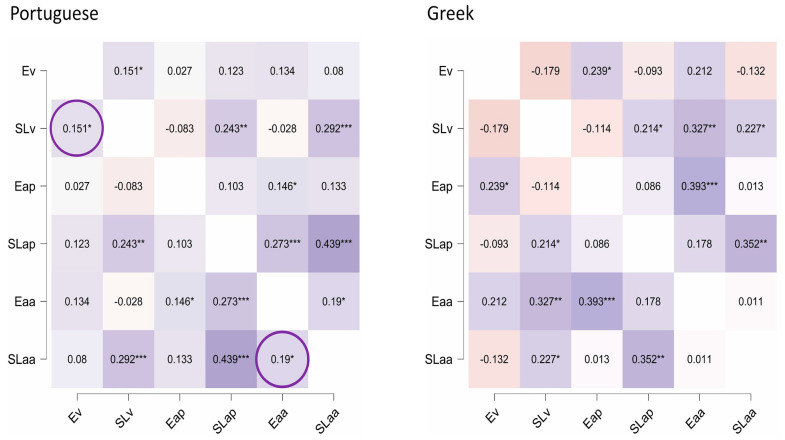
Task: Click the 0.011 cell in Greek SLaa row
Action: pyautogui.click(x=699, y=359)
